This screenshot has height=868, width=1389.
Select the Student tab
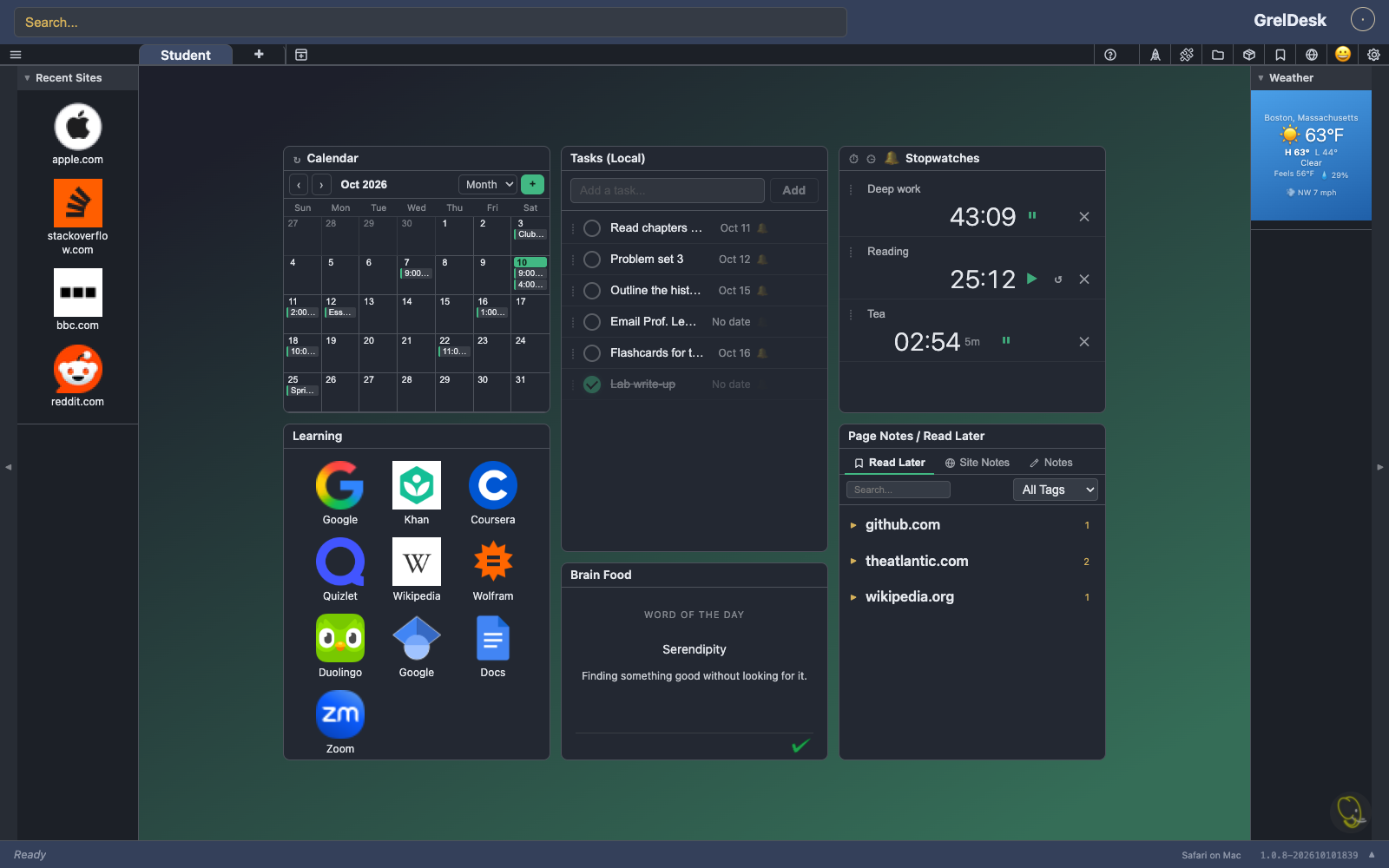186,55
